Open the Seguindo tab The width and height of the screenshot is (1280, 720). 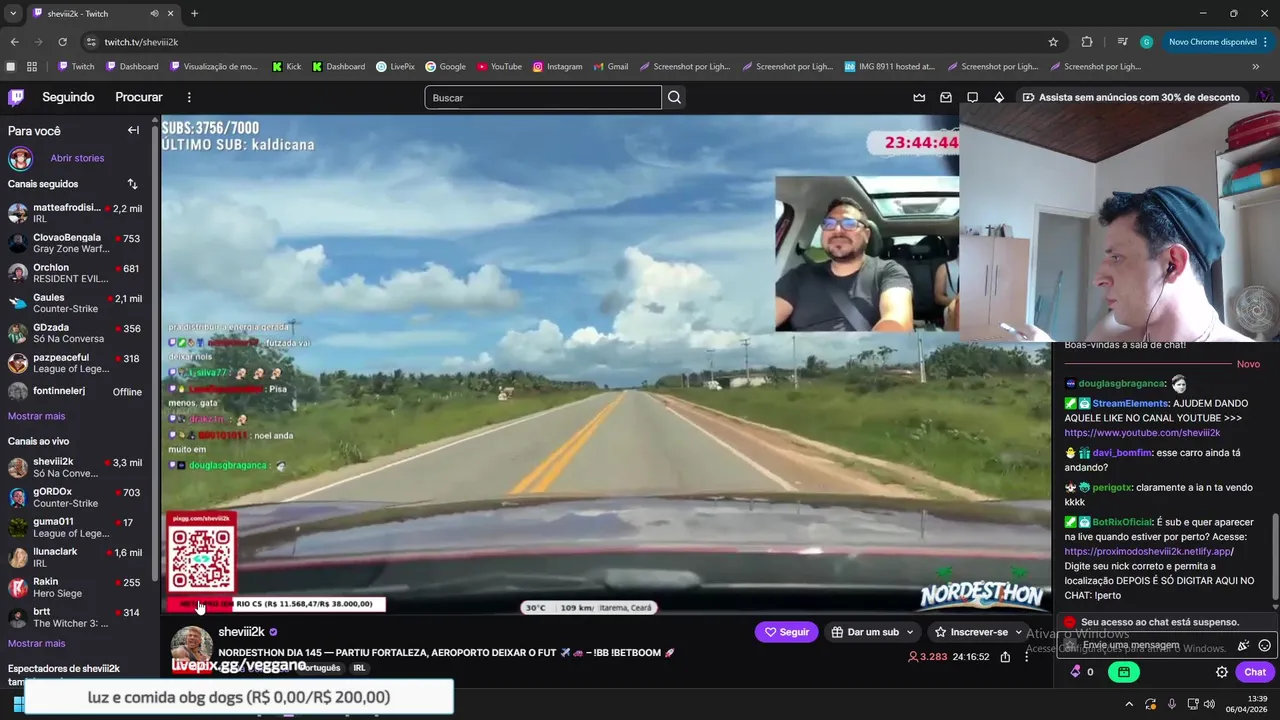point(68,97)
